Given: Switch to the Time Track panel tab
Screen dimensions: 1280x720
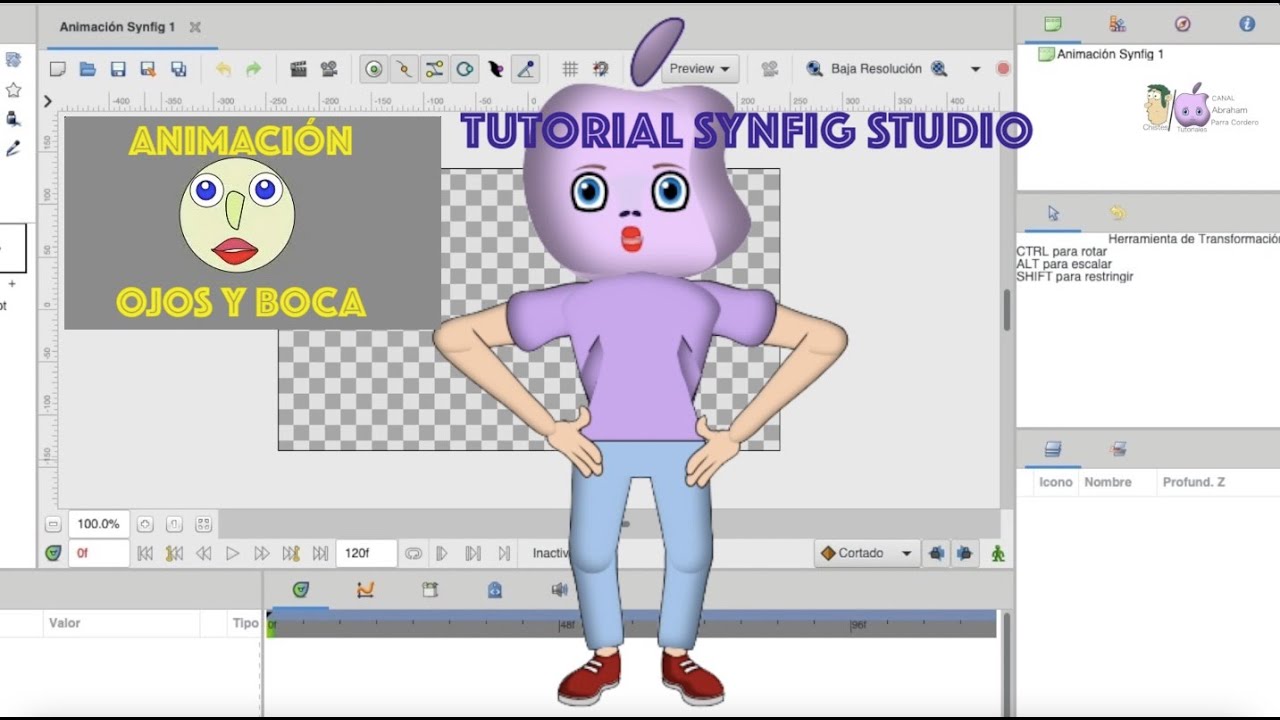Looking at the screenshot, I should (x=300, y=590).
